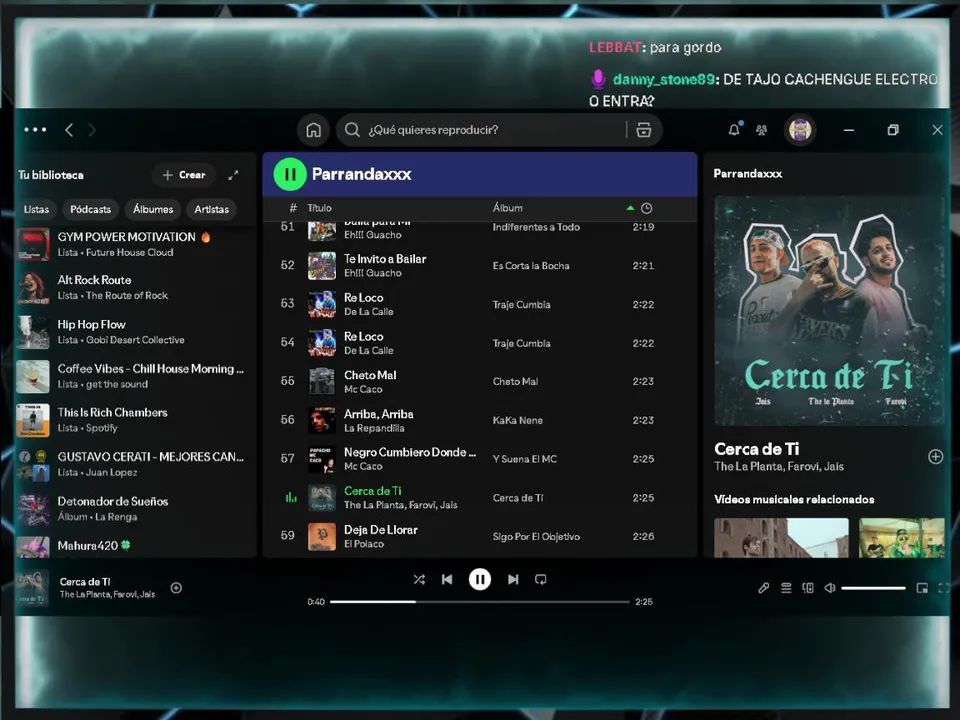The image size is (960, 720).
Task: Open the first related music video thumbnail
Action: click(x=781, y=538)
